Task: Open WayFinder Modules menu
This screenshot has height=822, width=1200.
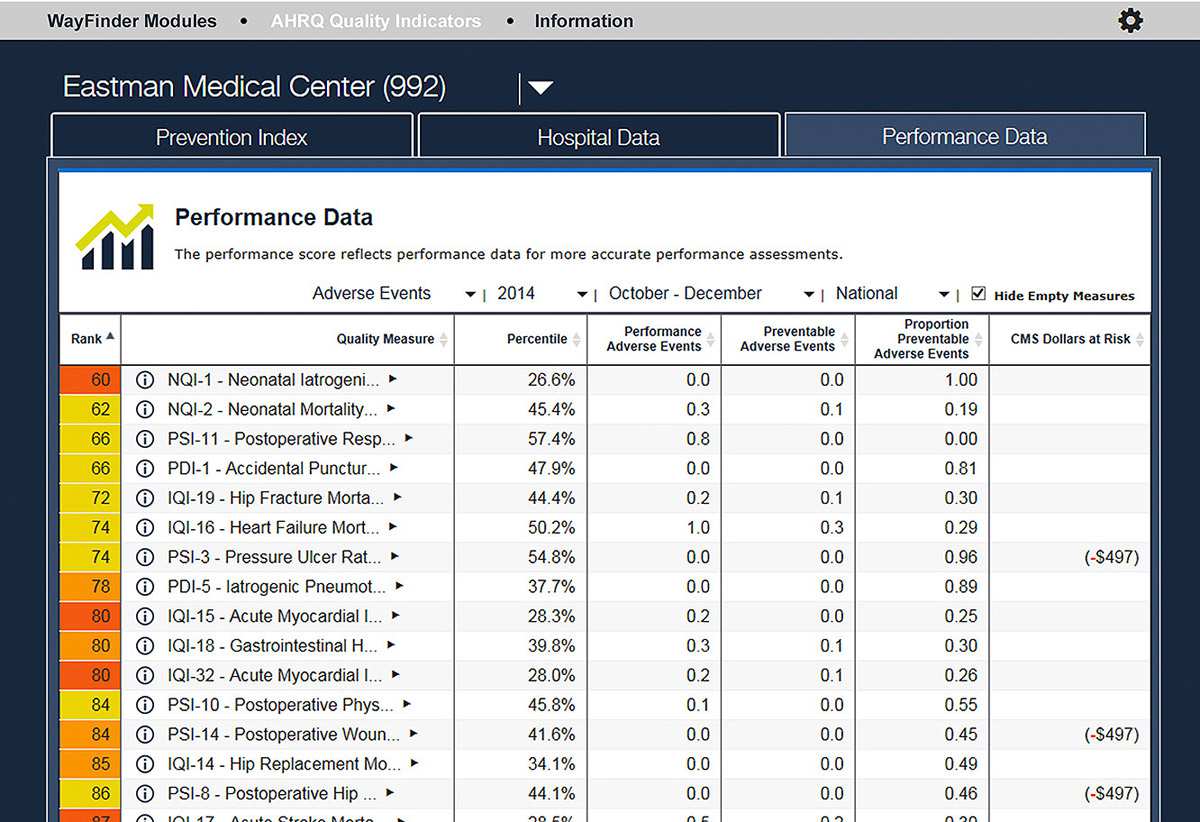Action: (x=132, y=20)
